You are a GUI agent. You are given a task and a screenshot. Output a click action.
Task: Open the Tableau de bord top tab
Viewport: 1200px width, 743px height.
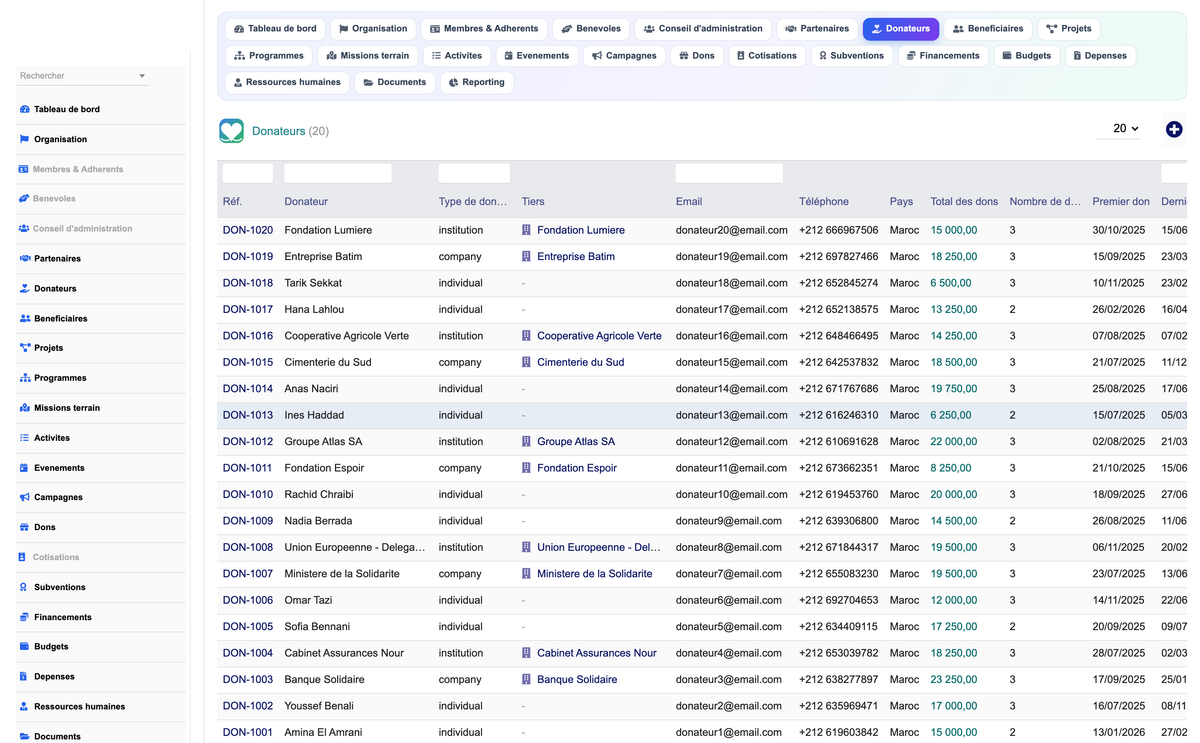click(275, 29)
